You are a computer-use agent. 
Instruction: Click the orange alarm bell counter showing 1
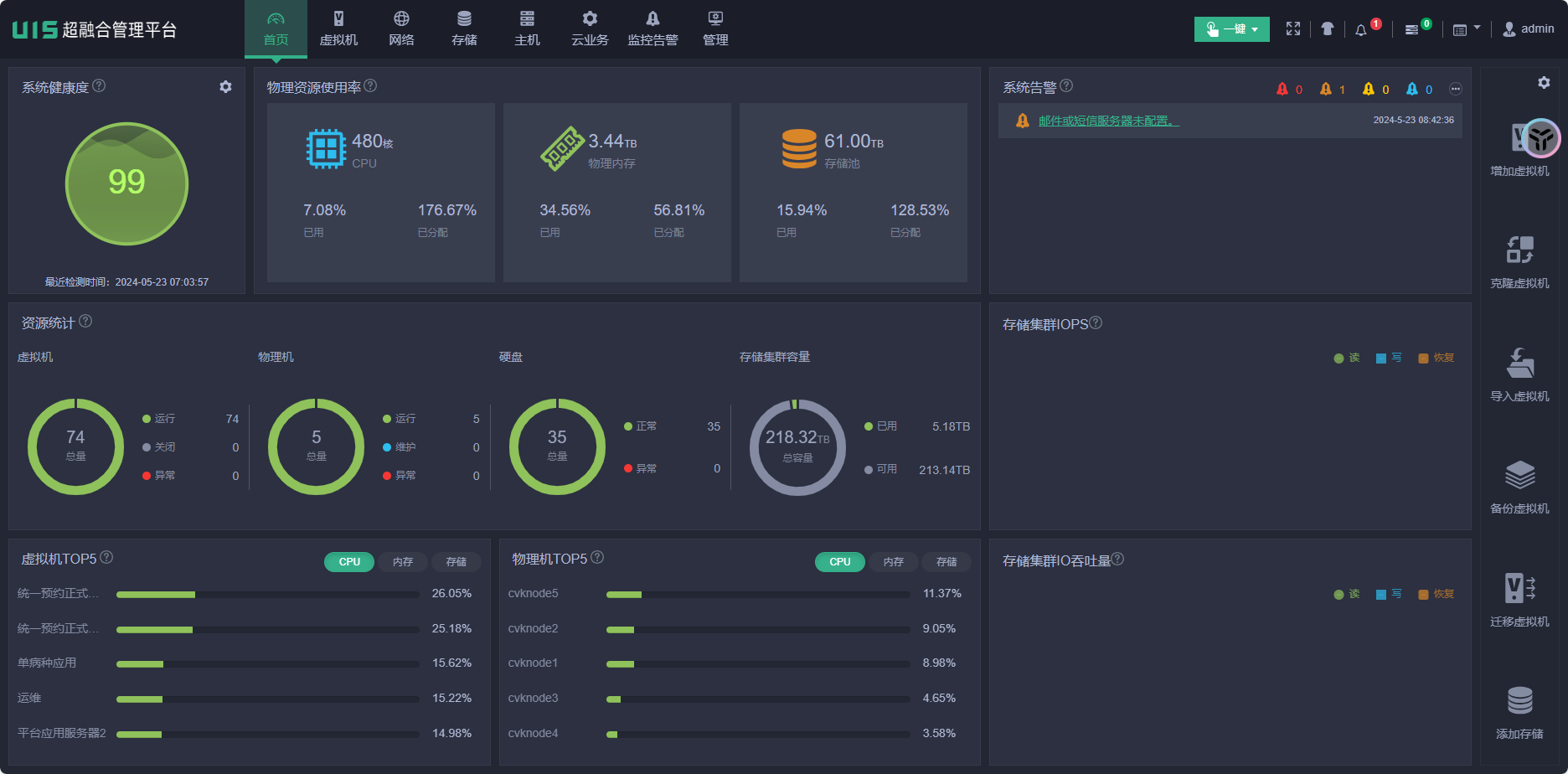[1333, 89]
